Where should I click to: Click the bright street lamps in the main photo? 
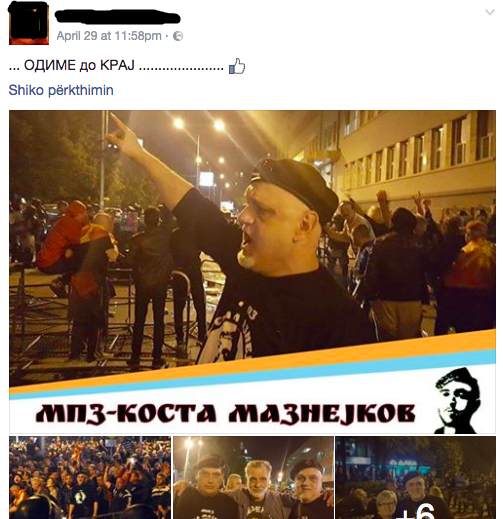[199, 124]
